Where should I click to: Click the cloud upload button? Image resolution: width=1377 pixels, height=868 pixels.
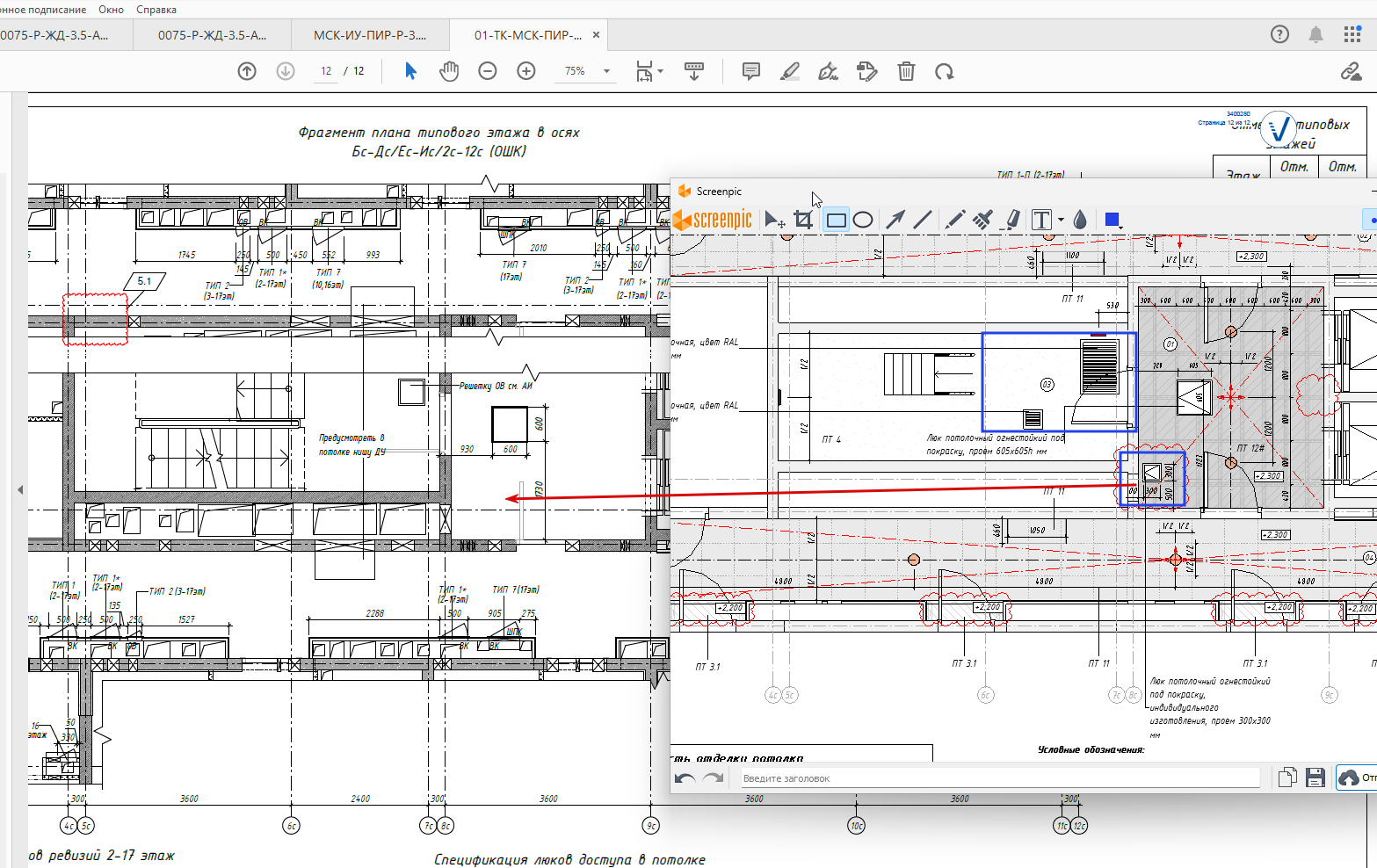coord(1349,778)
